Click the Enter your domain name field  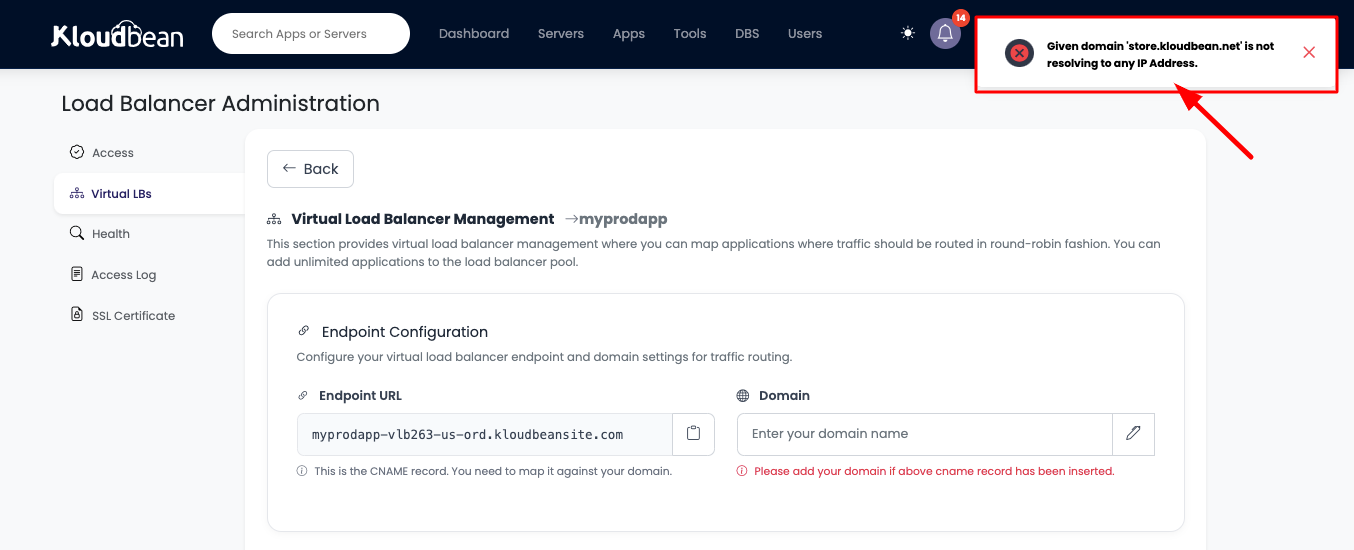(925, 434)
